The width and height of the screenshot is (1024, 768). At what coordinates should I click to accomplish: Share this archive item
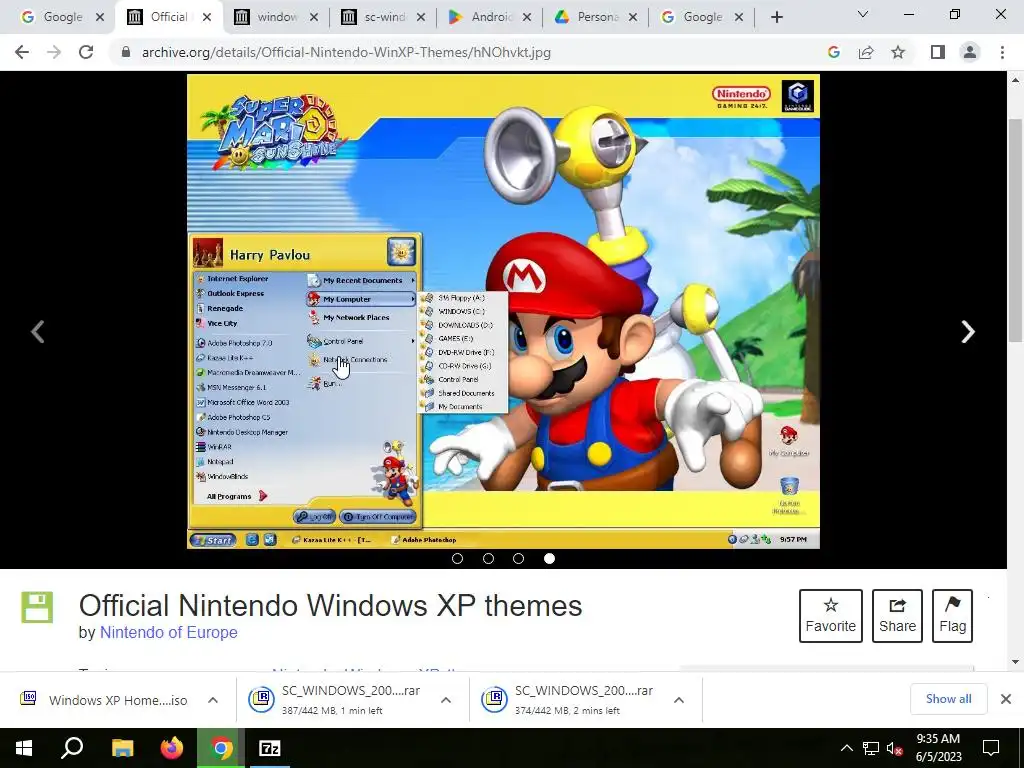(x=897, y=616)
